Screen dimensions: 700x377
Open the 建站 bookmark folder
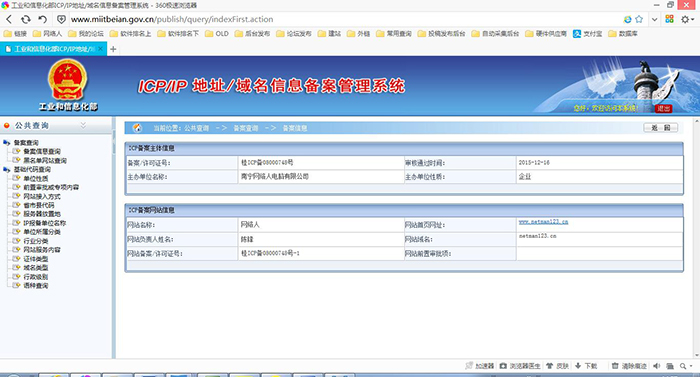pos(329,34)
